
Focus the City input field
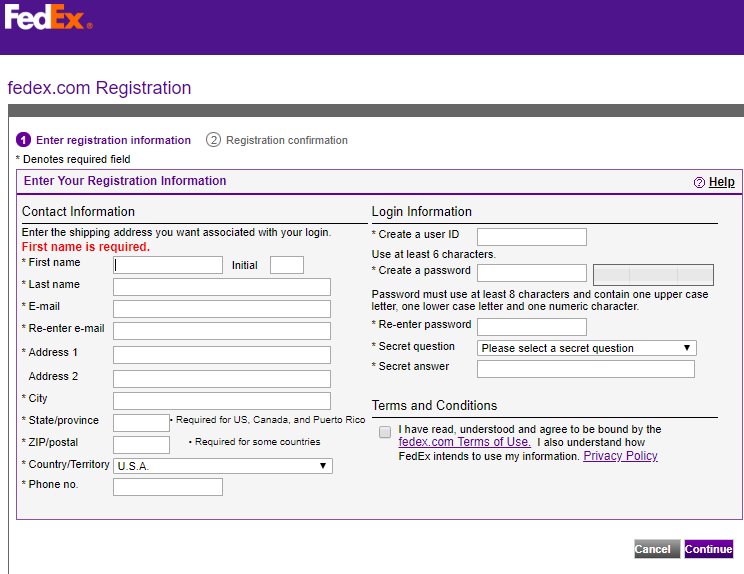pos(222,401)
